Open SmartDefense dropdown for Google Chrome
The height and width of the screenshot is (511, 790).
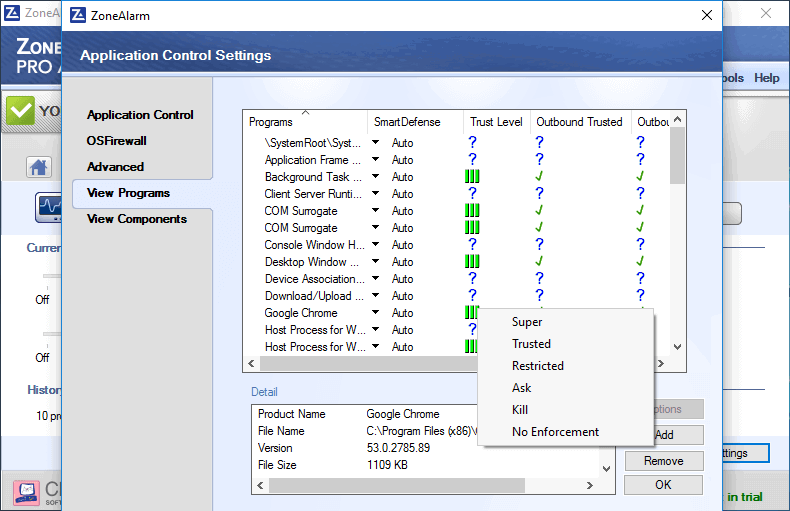tap(375, 312)
